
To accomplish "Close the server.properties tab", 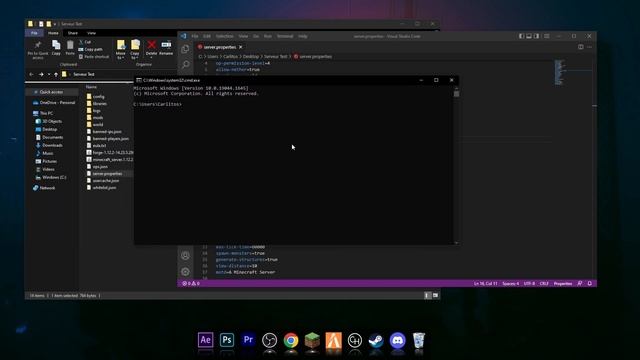I will coord(241,47).
